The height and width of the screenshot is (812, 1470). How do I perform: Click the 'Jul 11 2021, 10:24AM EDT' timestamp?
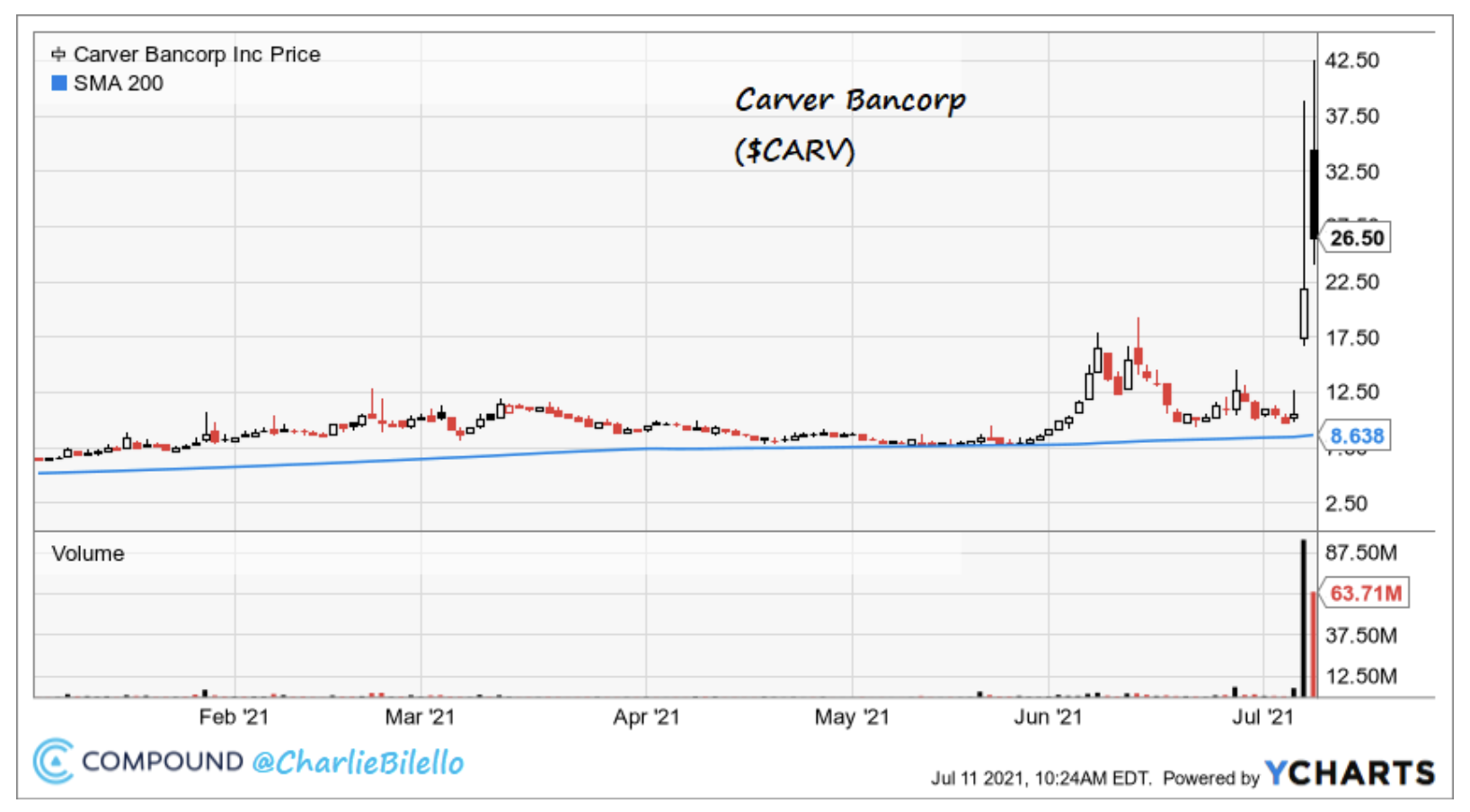click(x=1041, y=778)
